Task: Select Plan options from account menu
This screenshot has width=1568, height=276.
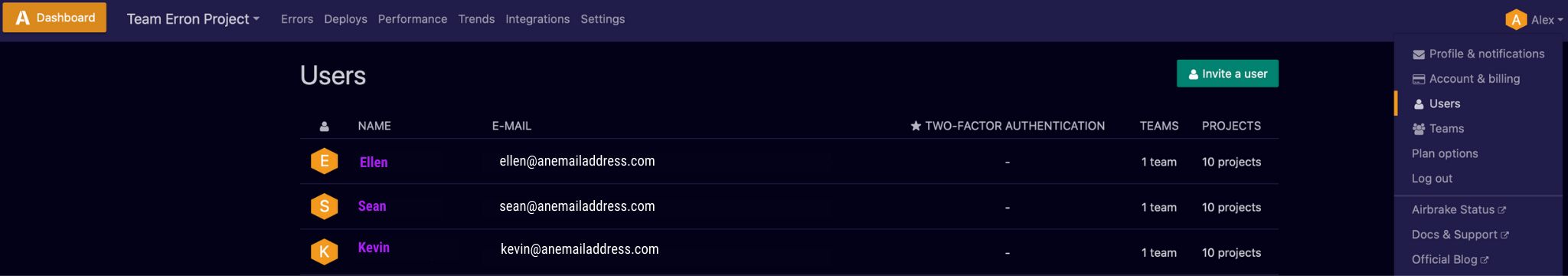Action: coord(1445,153)
